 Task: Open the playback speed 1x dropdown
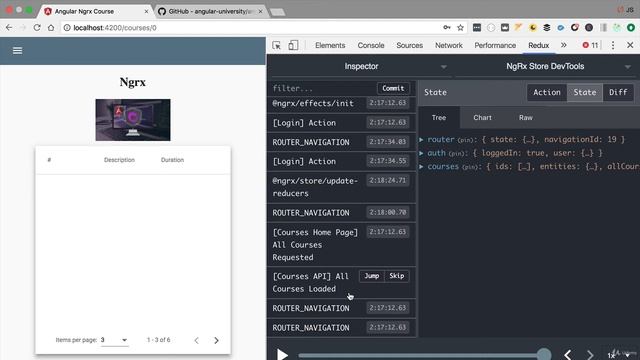tap(619, 355)
